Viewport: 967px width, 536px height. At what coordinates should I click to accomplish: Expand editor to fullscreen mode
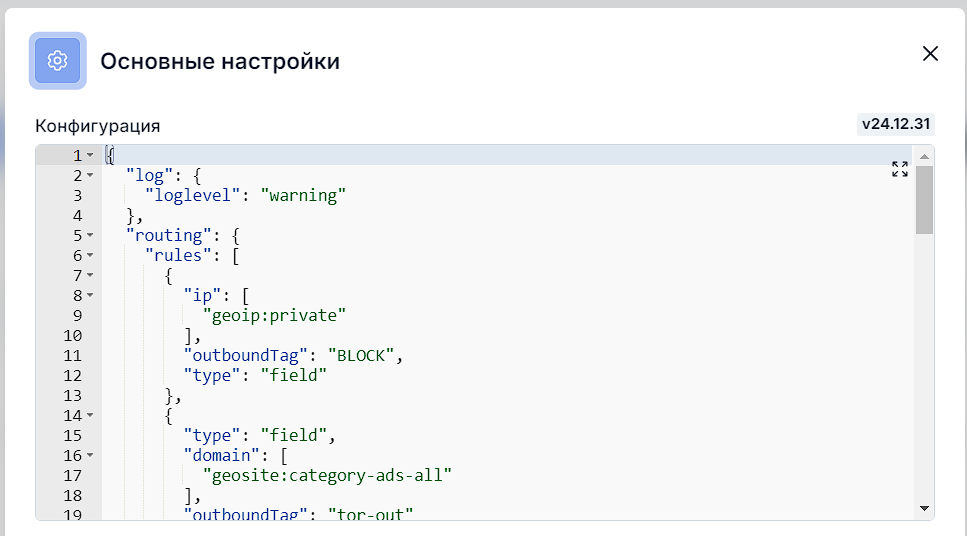tap(900, 169)
